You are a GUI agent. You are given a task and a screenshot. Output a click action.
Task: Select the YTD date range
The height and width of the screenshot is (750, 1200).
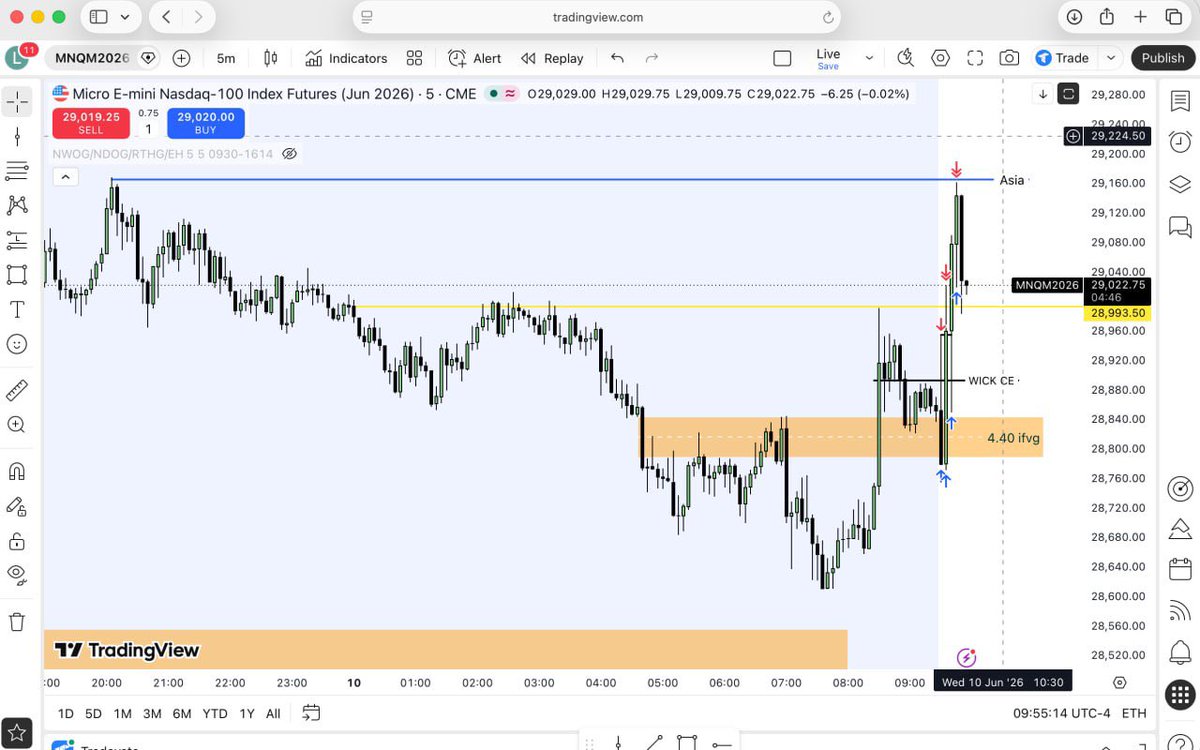point(215,713)
